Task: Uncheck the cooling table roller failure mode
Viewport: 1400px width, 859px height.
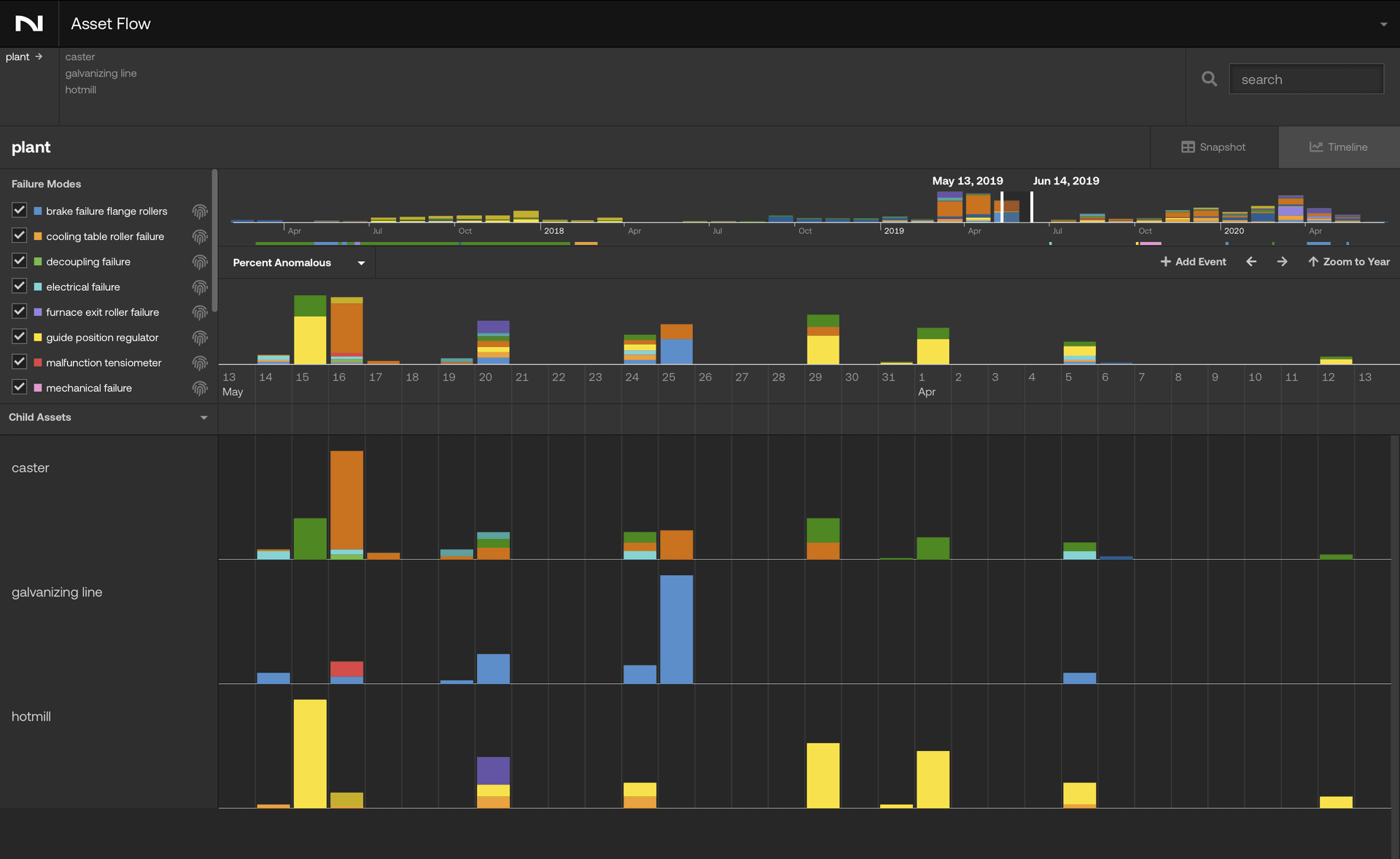Action: (x=19, y=236)
